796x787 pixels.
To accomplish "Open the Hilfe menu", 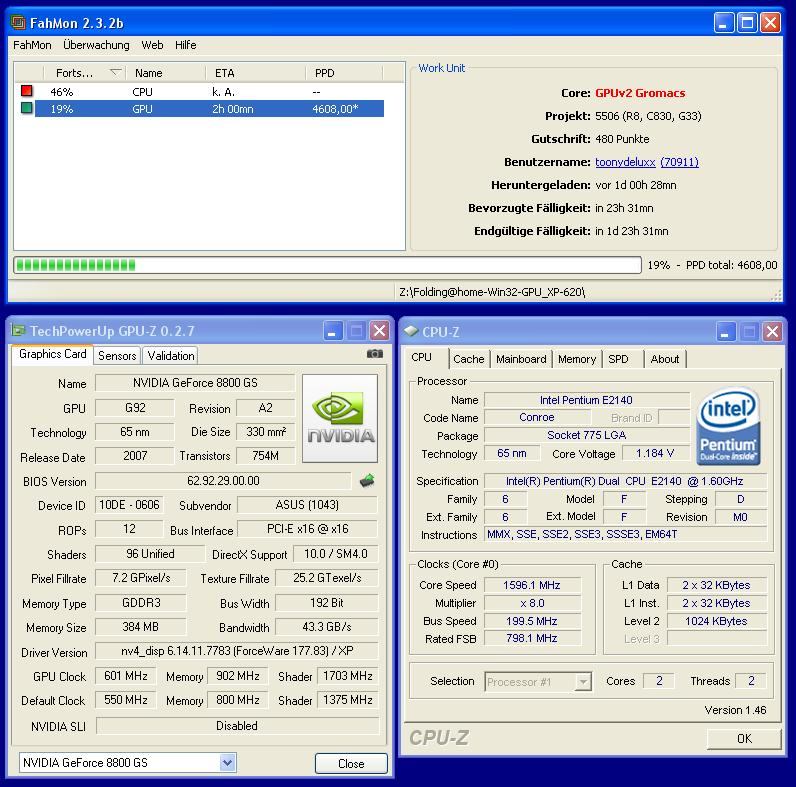I will 185,45.
